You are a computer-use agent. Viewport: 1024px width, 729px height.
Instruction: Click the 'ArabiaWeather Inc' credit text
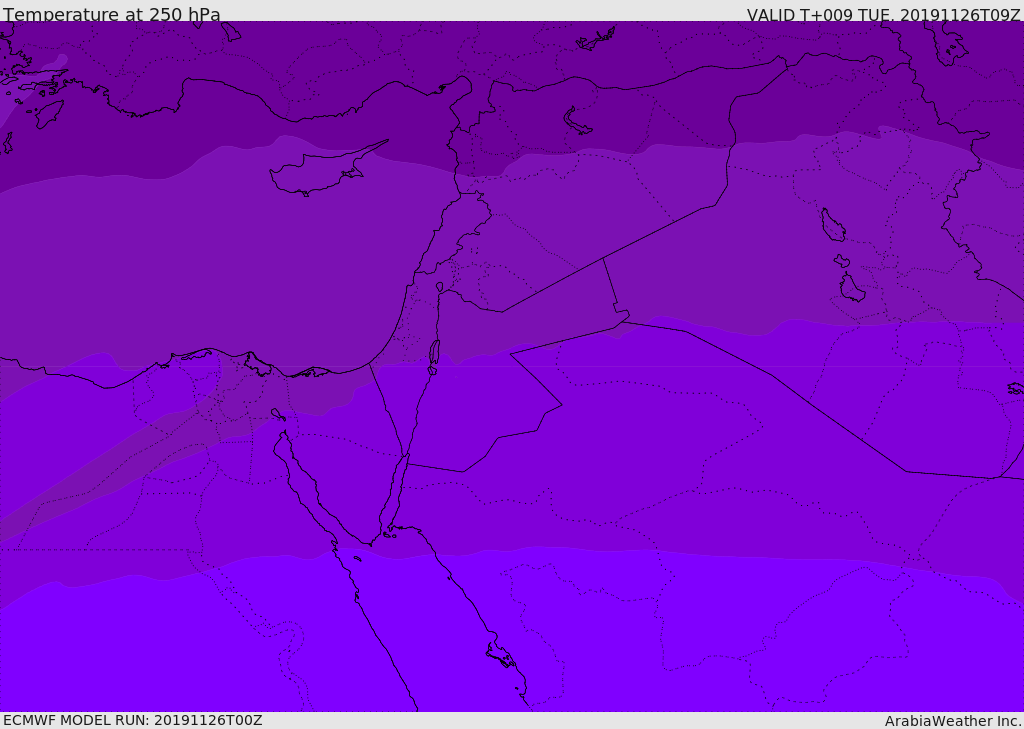953,721
